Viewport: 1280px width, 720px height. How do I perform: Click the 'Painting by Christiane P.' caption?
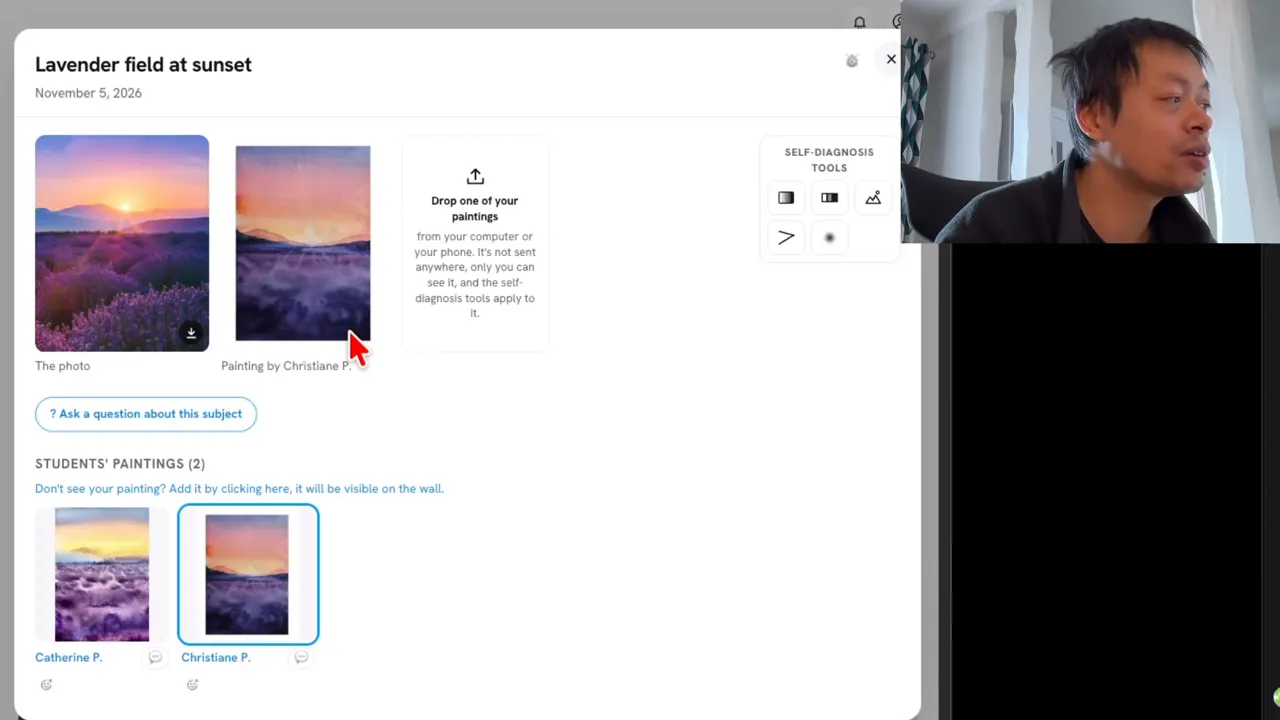(286, 366)
